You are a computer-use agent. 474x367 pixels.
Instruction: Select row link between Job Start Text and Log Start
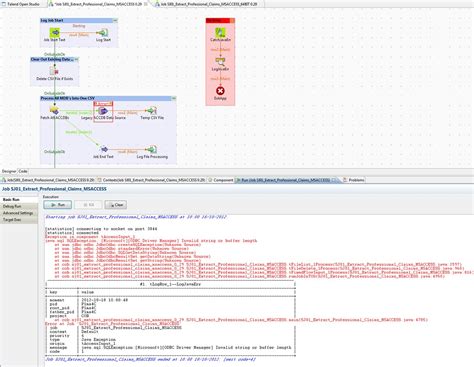(79, 34)
